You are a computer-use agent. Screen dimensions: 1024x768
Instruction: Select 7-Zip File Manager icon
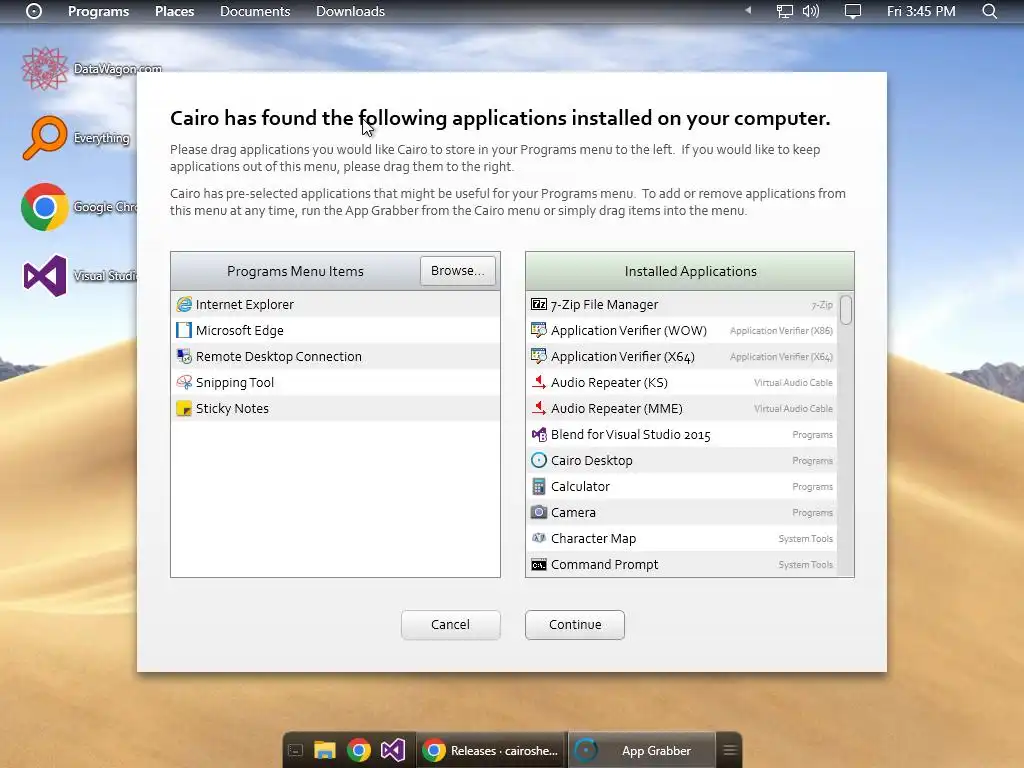539,304
